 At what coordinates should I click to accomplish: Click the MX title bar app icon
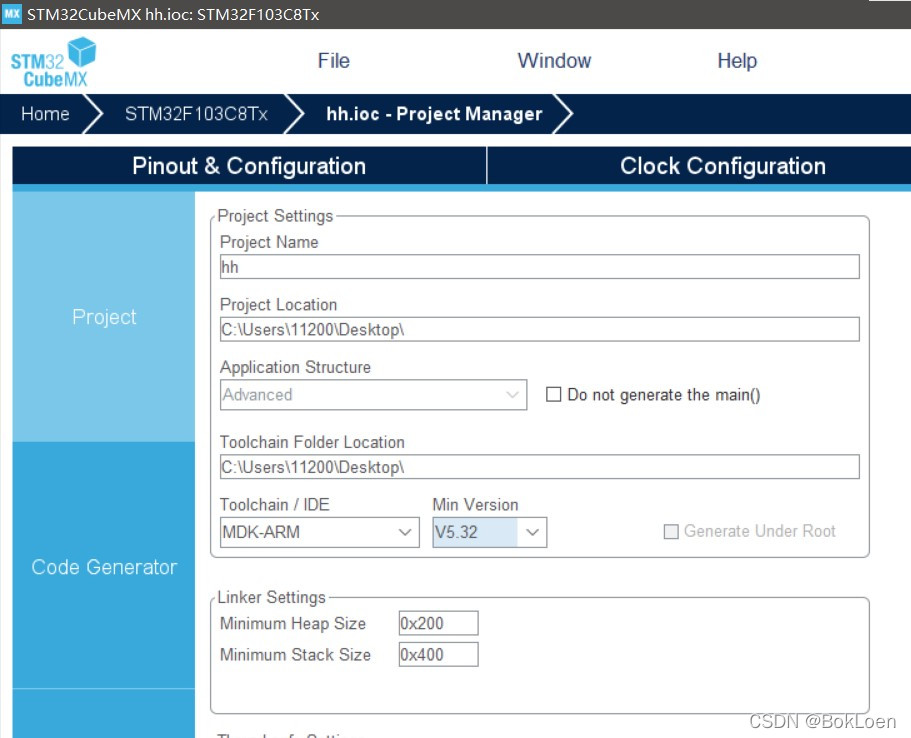pos(12,14)
